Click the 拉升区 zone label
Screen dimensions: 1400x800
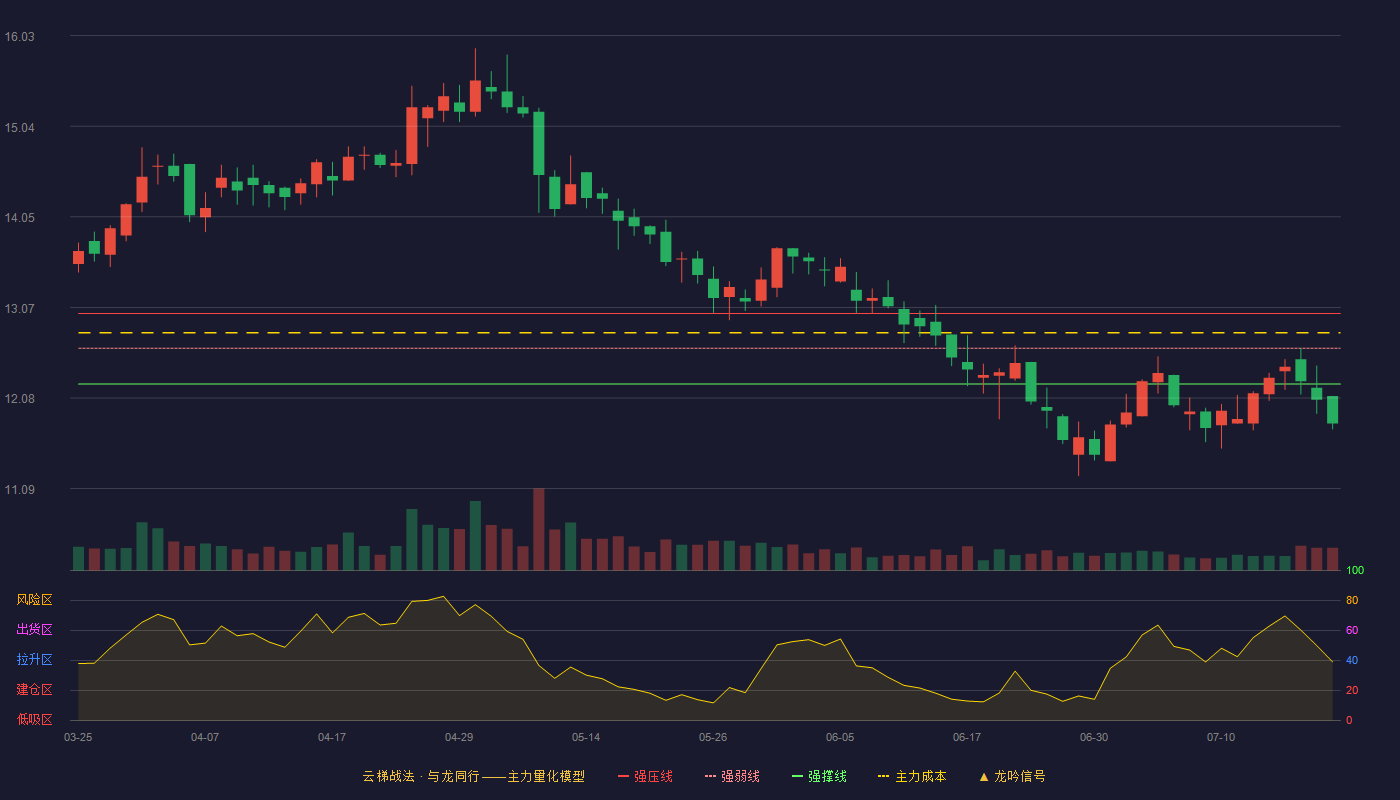35,660
